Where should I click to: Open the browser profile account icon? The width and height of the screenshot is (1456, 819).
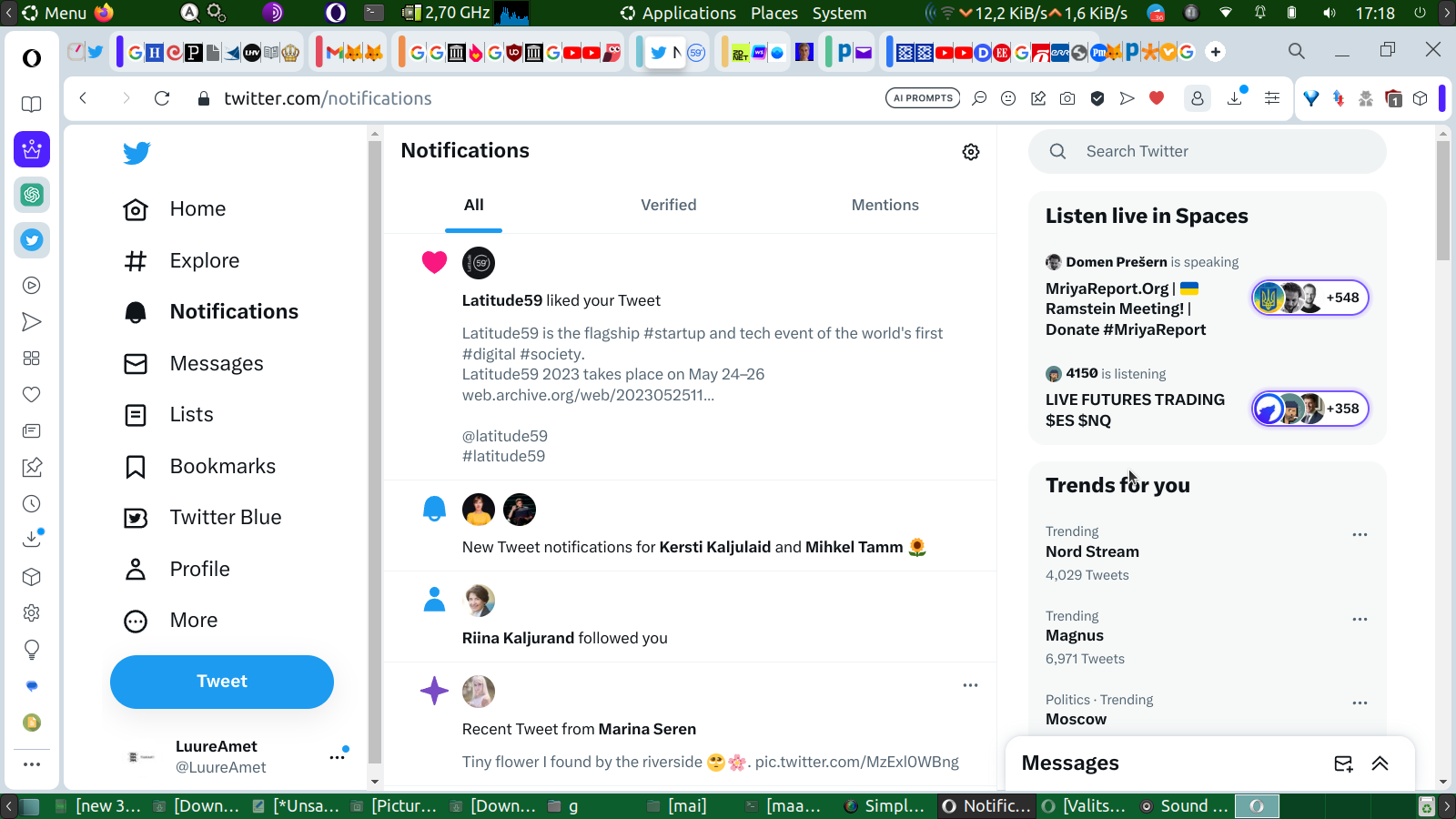click(1198, 98)
